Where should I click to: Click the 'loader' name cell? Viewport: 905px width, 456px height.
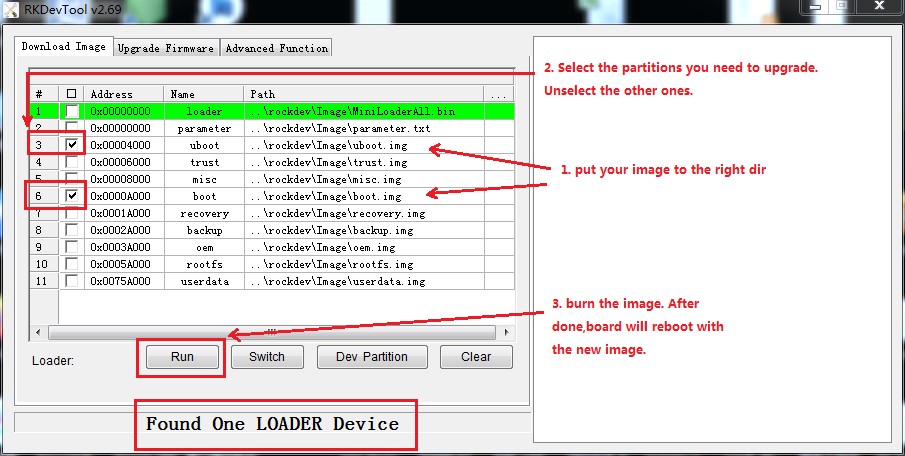(204, 111)
